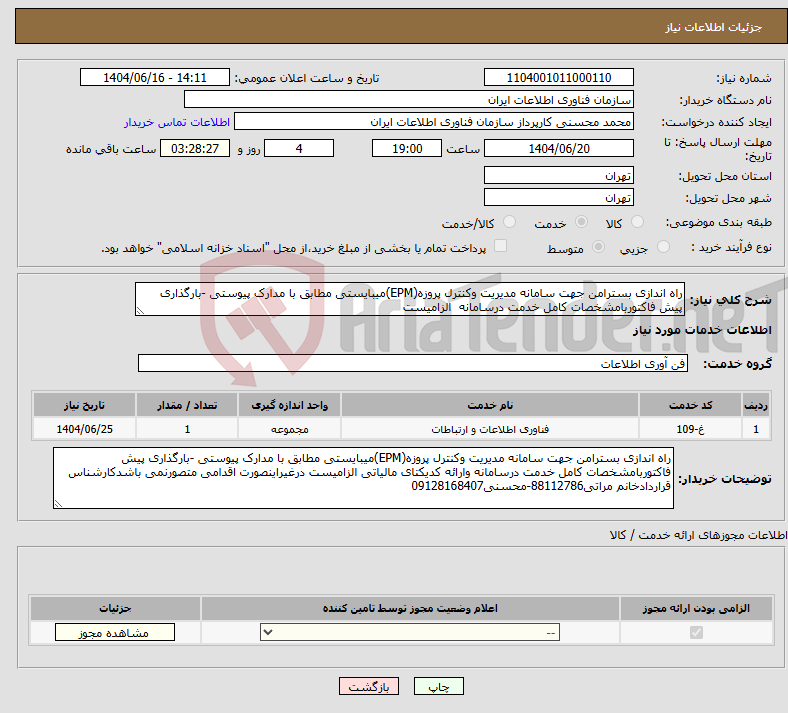This screenshot has height=713, width=788.
Task: Click the اطلاعات مجوزهای ارائه خدمت / کالا heading
Action: 698,536
